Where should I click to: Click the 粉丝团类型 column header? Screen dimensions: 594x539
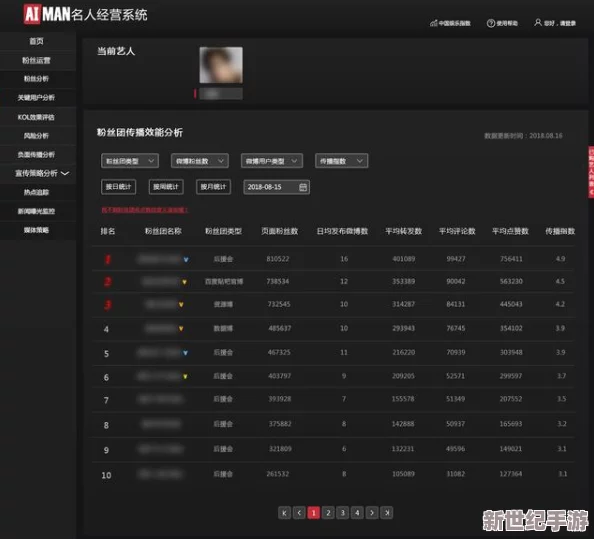(224, 231)
